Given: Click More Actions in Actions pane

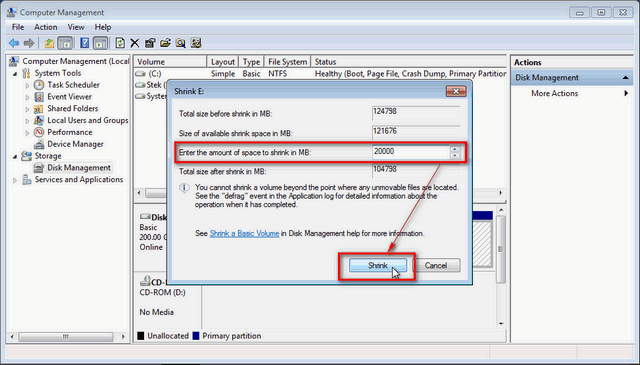Looking at the screenshot, I should [x=554, y=93].
